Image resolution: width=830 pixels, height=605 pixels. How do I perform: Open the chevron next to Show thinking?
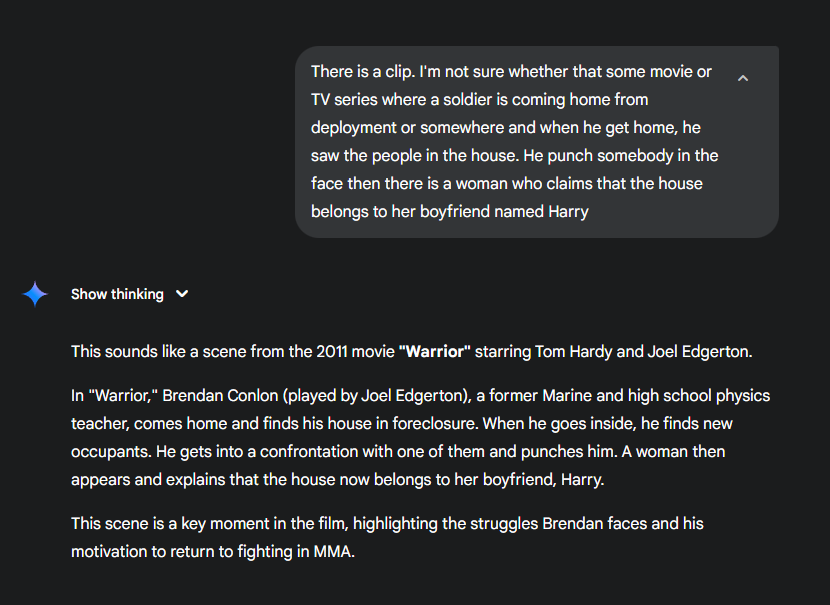click(x=182, y=294)
